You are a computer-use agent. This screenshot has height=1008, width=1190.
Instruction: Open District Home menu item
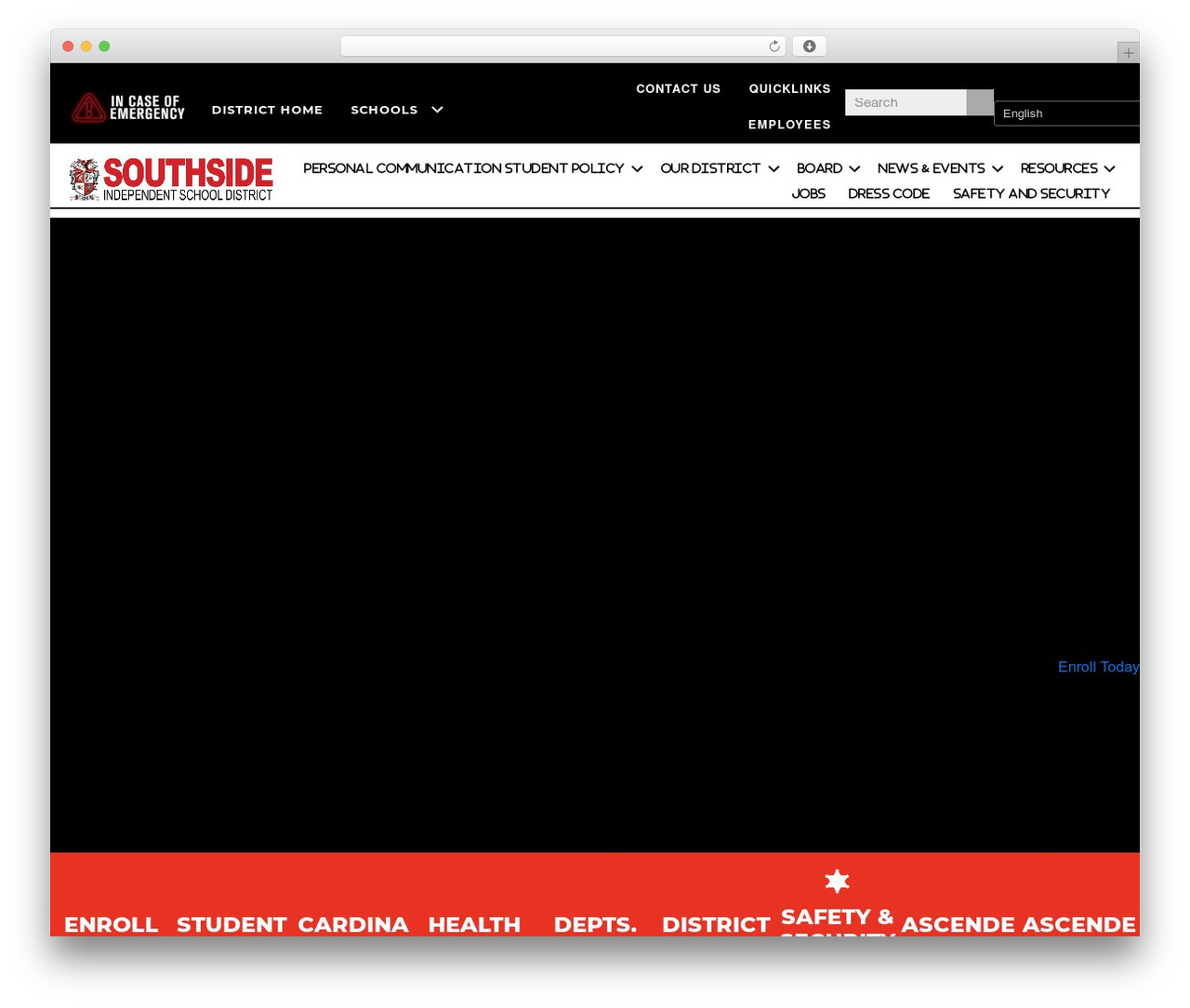point(267,110)
